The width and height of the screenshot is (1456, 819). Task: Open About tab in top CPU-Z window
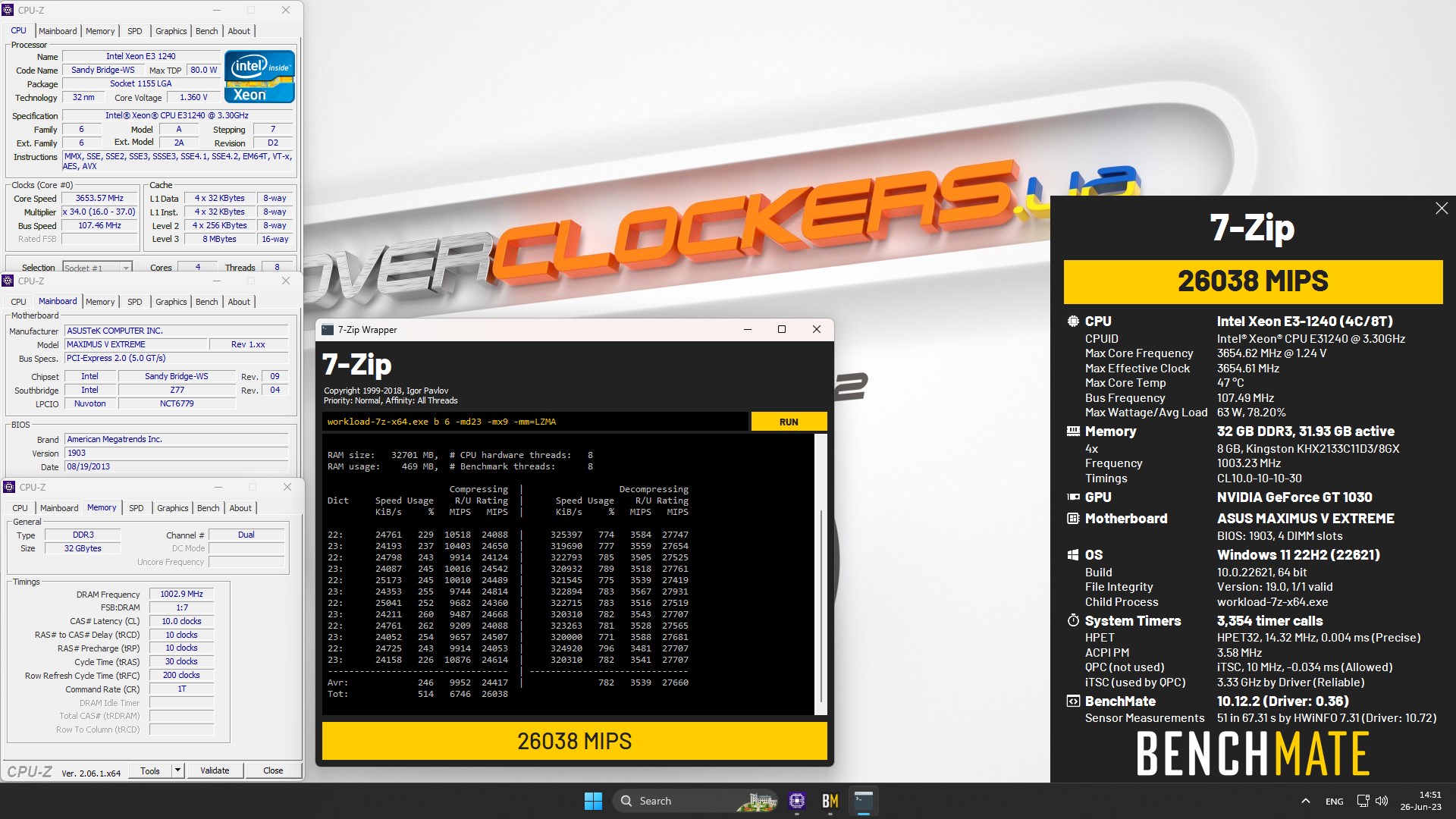coord(239,31)
